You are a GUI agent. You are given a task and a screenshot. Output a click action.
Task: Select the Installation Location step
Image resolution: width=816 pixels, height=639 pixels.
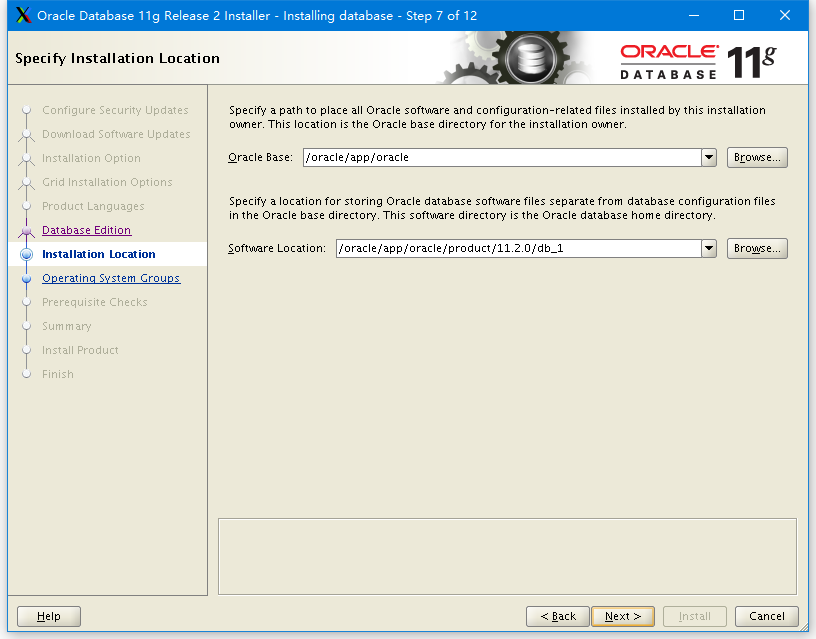pos(98,254)
